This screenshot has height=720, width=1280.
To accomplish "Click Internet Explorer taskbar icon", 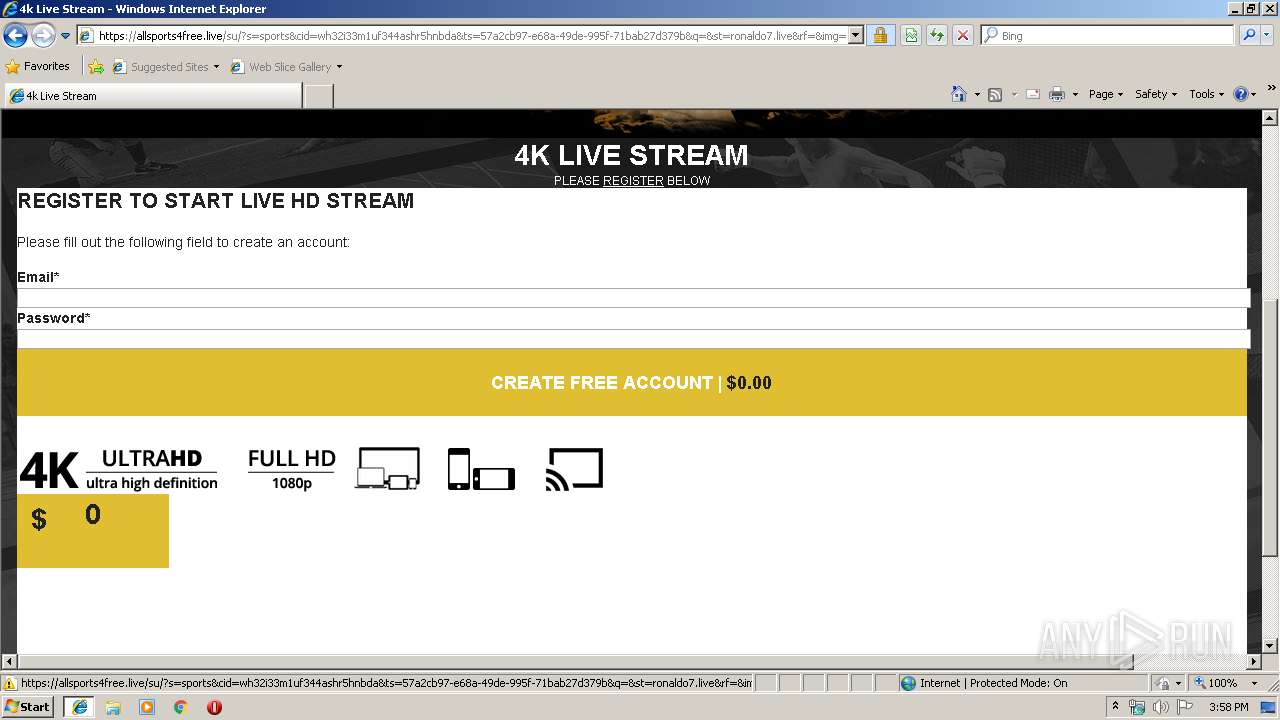I will coord(80,707).
